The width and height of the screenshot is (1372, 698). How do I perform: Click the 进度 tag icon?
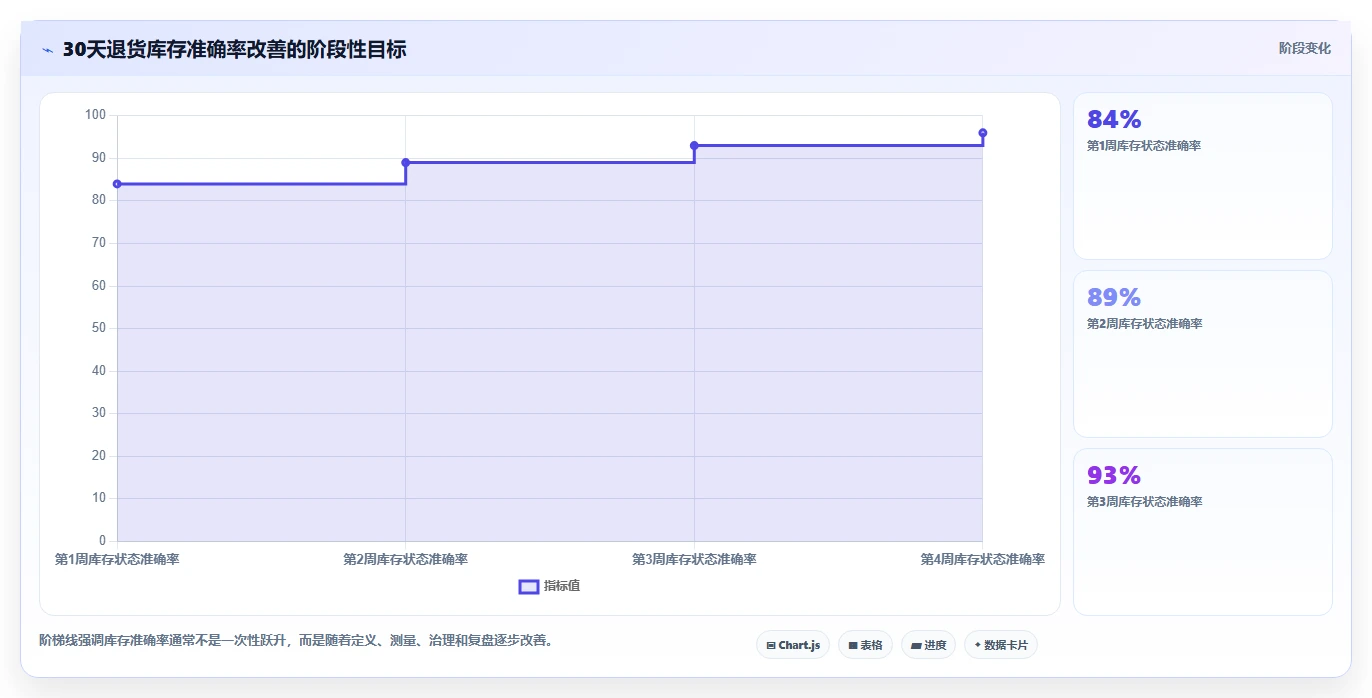click(x=916, y=646)
